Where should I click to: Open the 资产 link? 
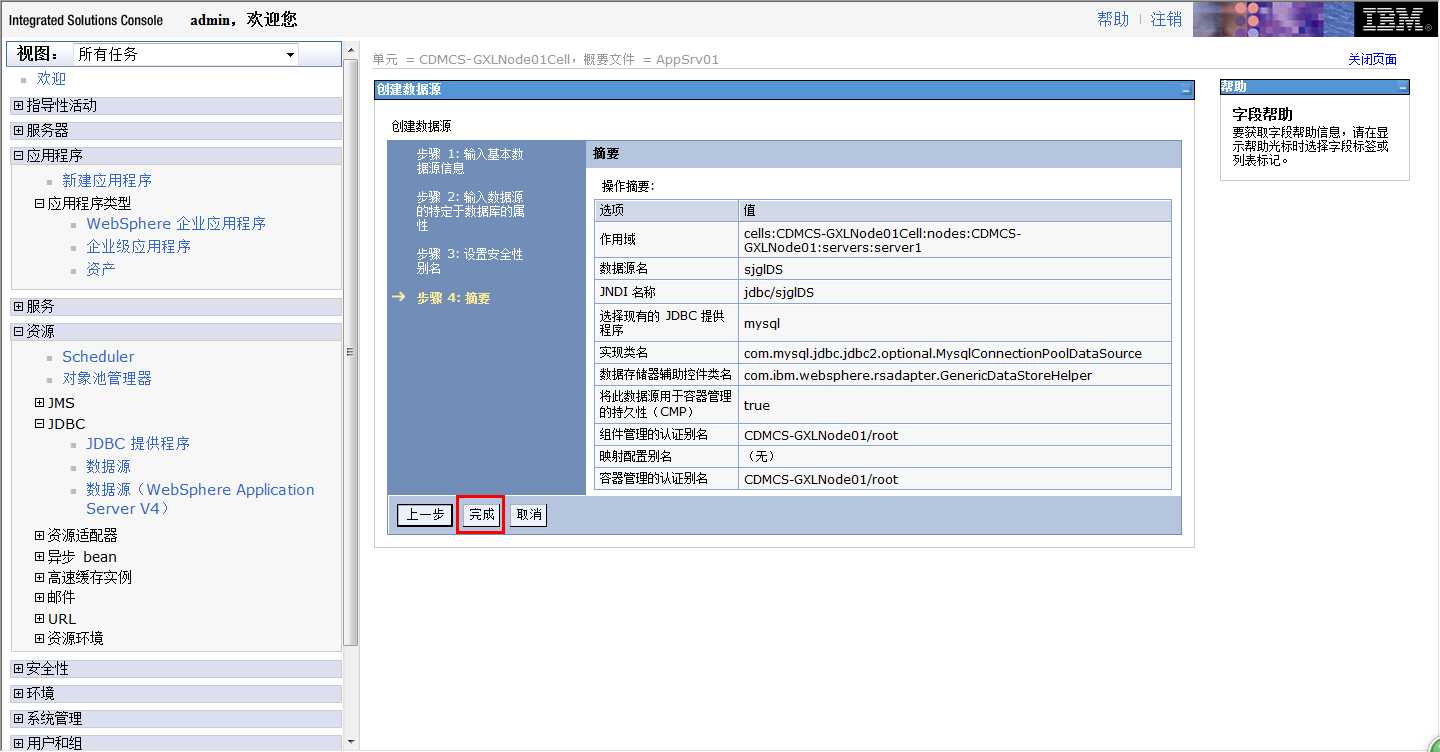tap(101, 270)
